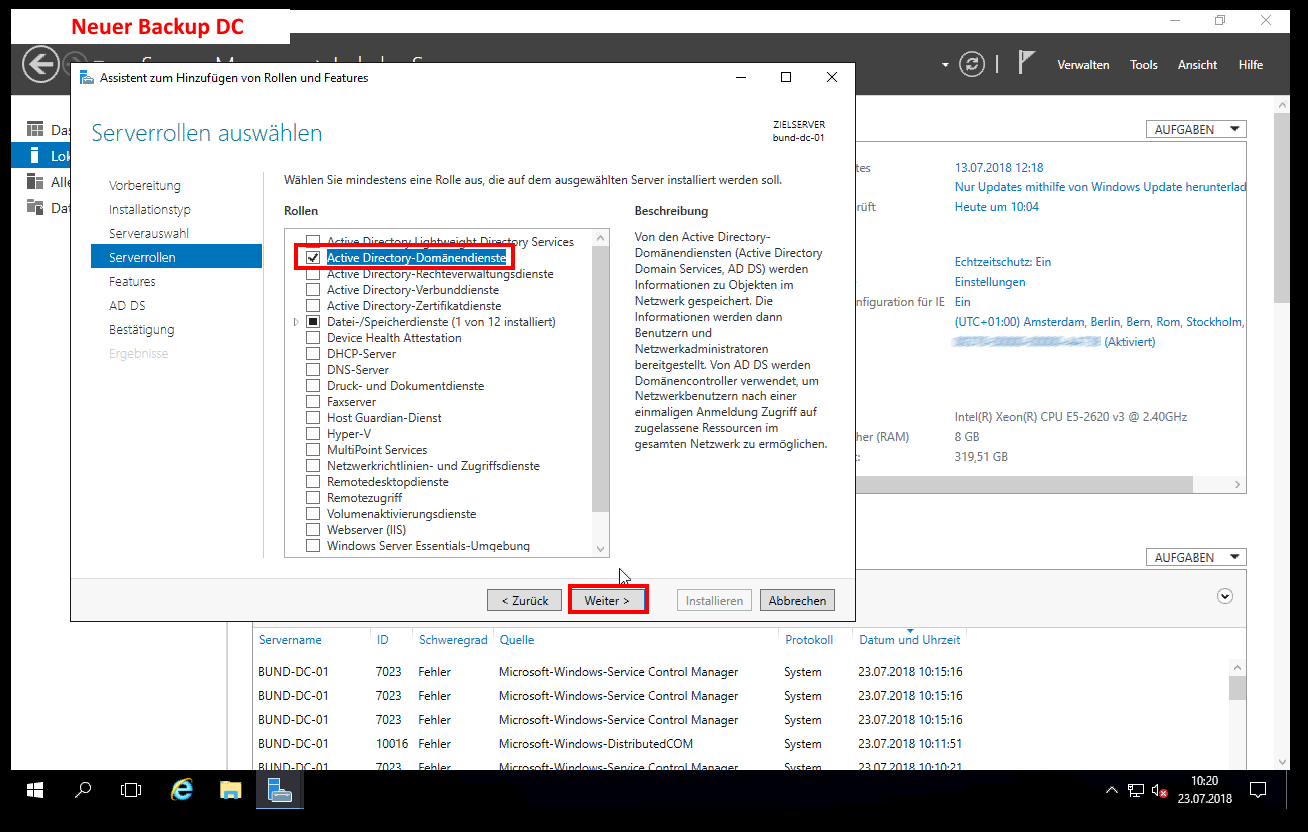1308x832 pixels.
Task: Open the Tools menu
Action: (1143, 65)
